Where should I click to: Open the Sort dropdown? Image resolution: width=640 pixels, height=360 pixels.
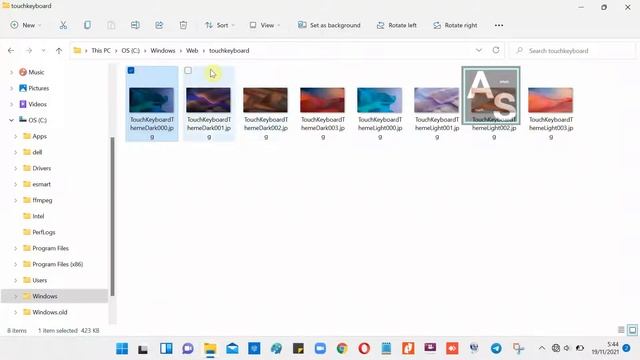(220, 25)
